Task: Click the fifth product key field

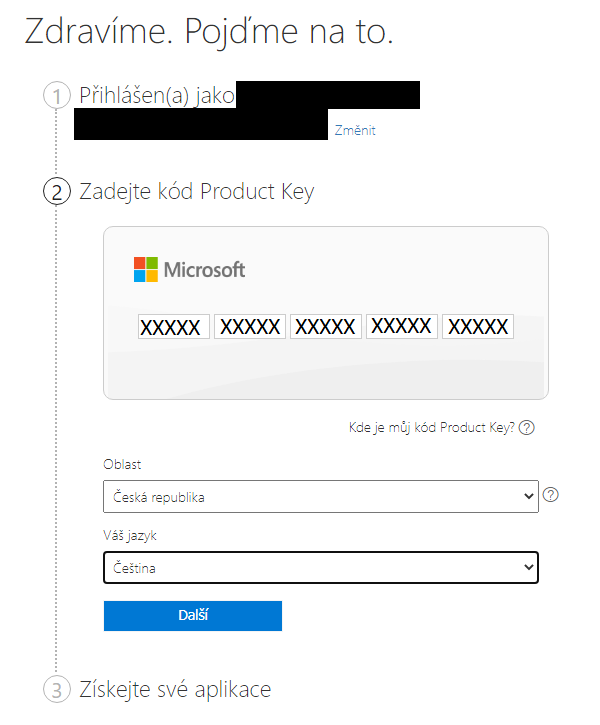Action: (x=478, y=326)
